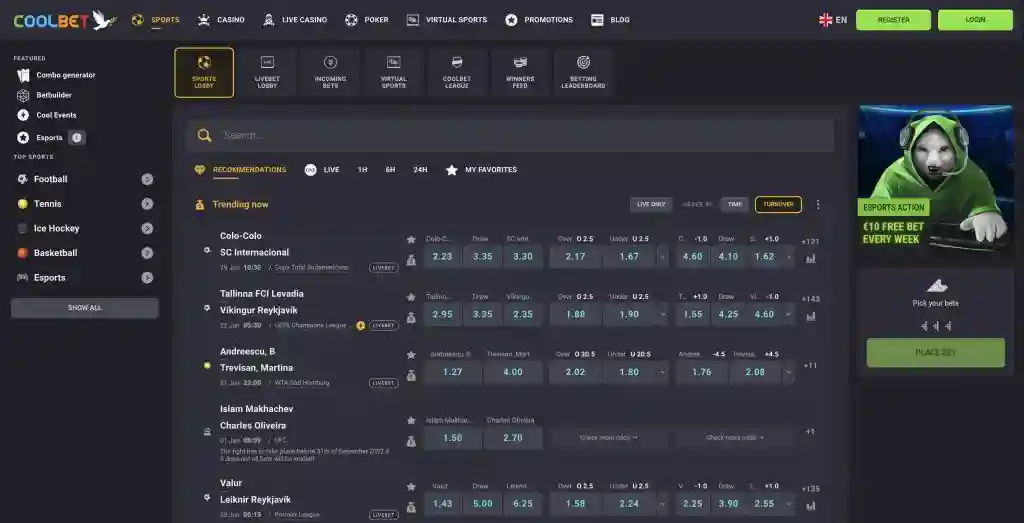
Task: Open Betbuilder from the sidebar
Action: [x=45, y=95]
